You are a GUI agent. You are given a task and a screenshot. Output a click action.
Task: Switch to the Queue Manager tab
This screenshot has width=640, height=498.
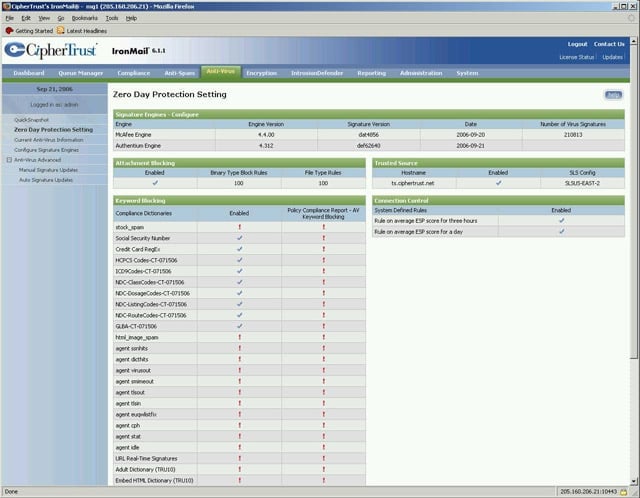80,73
